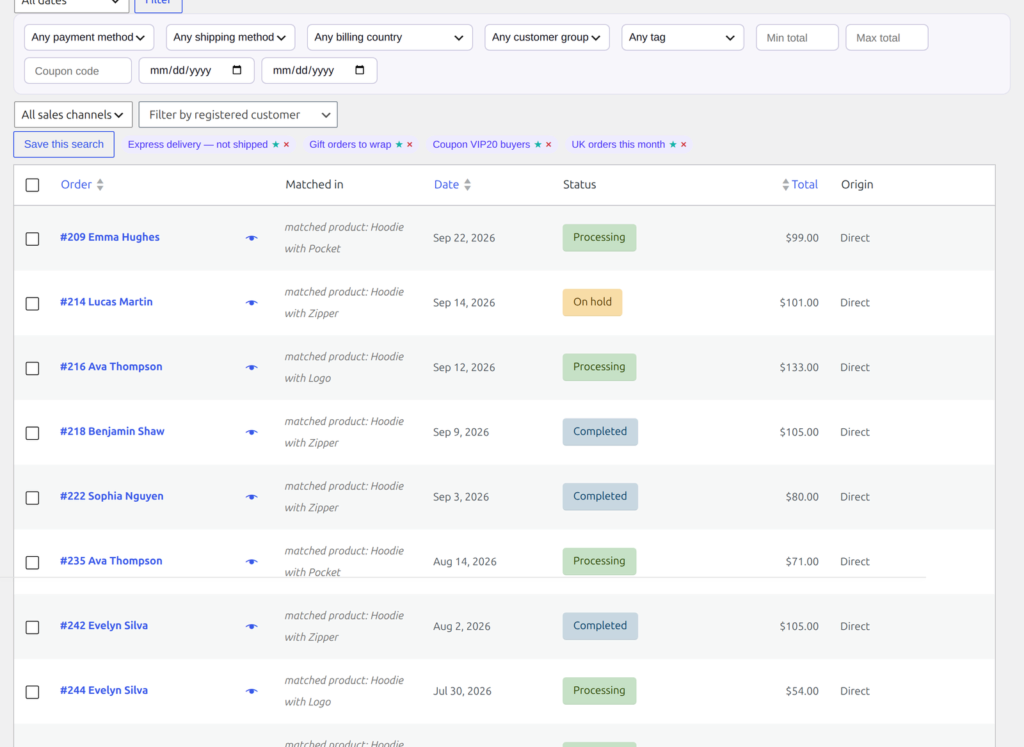This screenshot has width=1024, height=747.
Task: Open Any billing country dropdown
Action: pos(390,37)
